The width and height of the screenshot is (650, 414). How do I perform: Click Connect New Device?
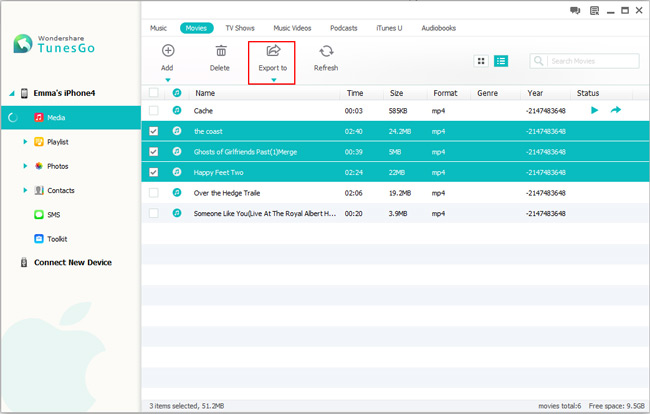73,262
